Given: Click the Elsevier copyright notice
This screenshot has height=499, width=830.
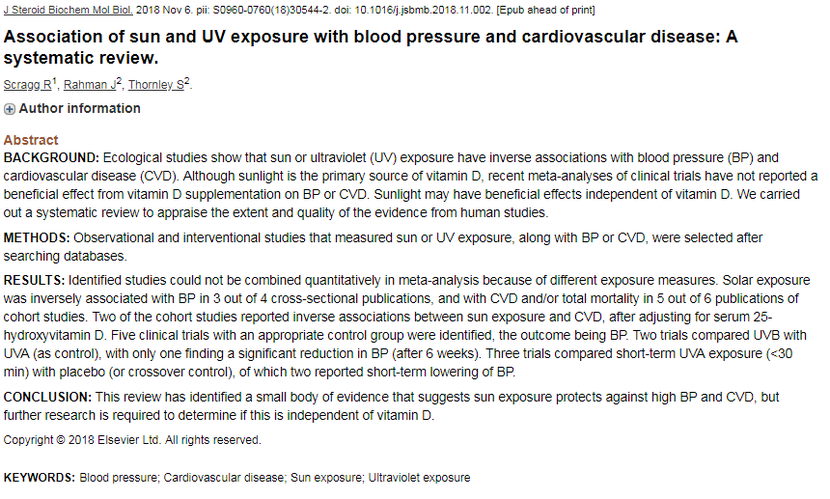Looking at the screenshot, I should pos(132,440).
